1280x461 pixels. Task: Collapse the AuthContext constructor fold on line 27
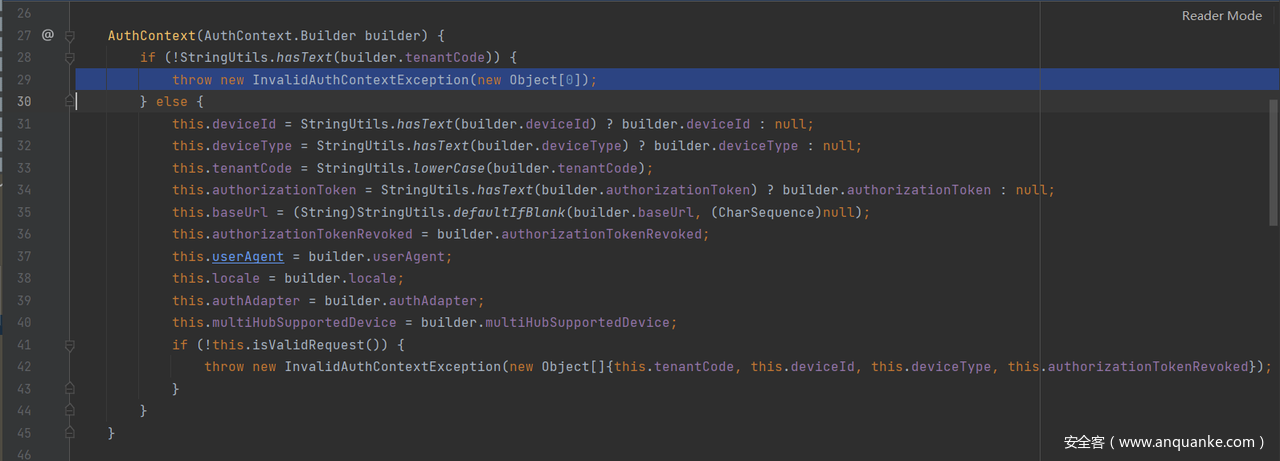[70, 36]
